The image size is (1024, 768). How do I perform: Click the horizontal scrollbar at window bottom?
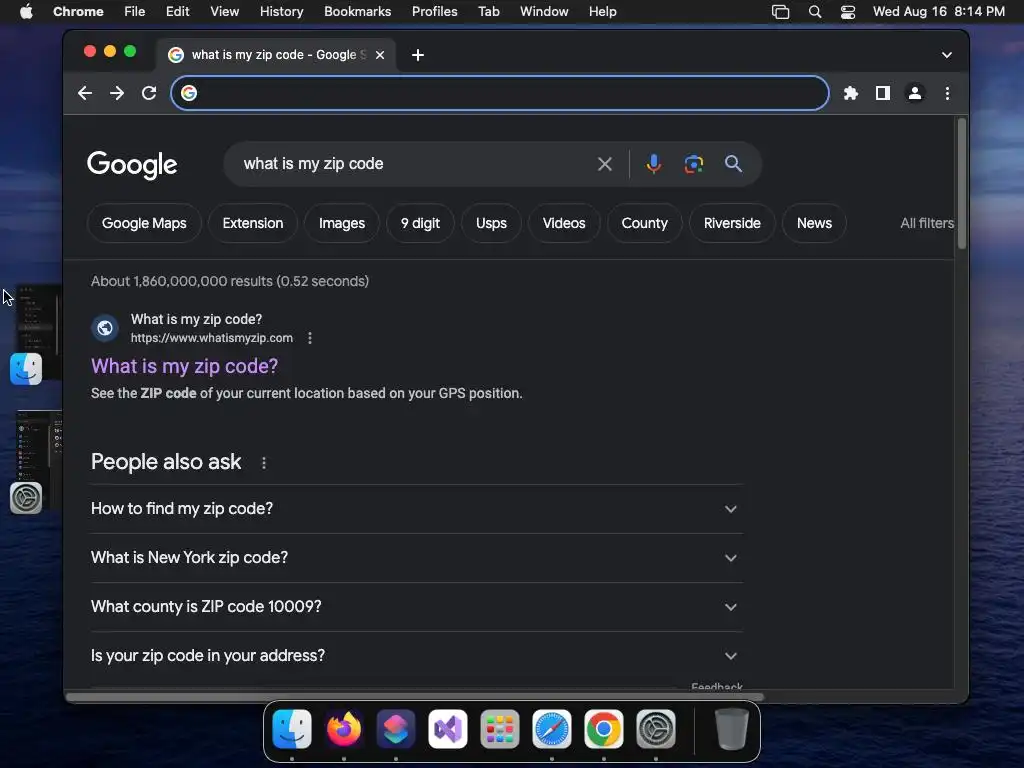point(415,697)
